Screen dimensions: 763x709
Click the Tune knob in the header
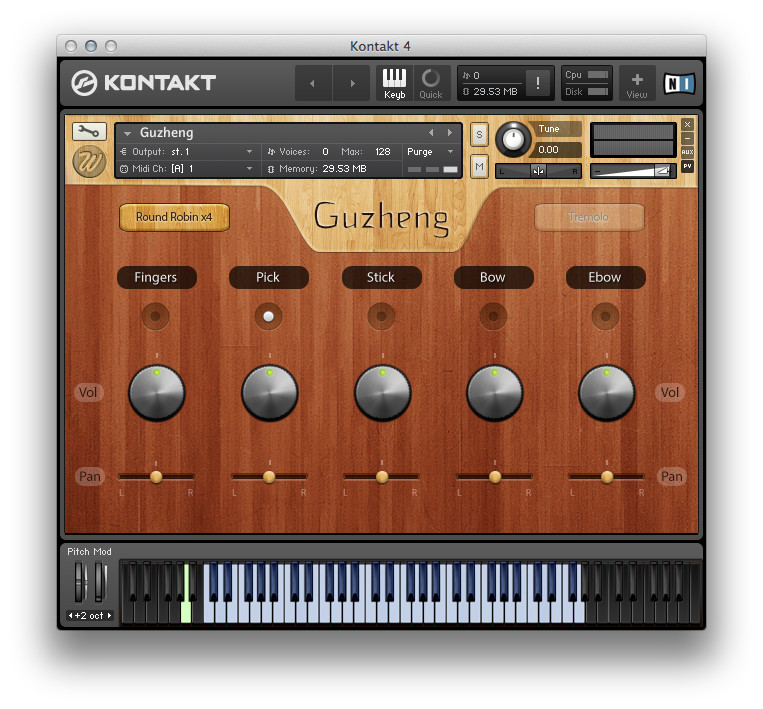click(x=514, y=139)
